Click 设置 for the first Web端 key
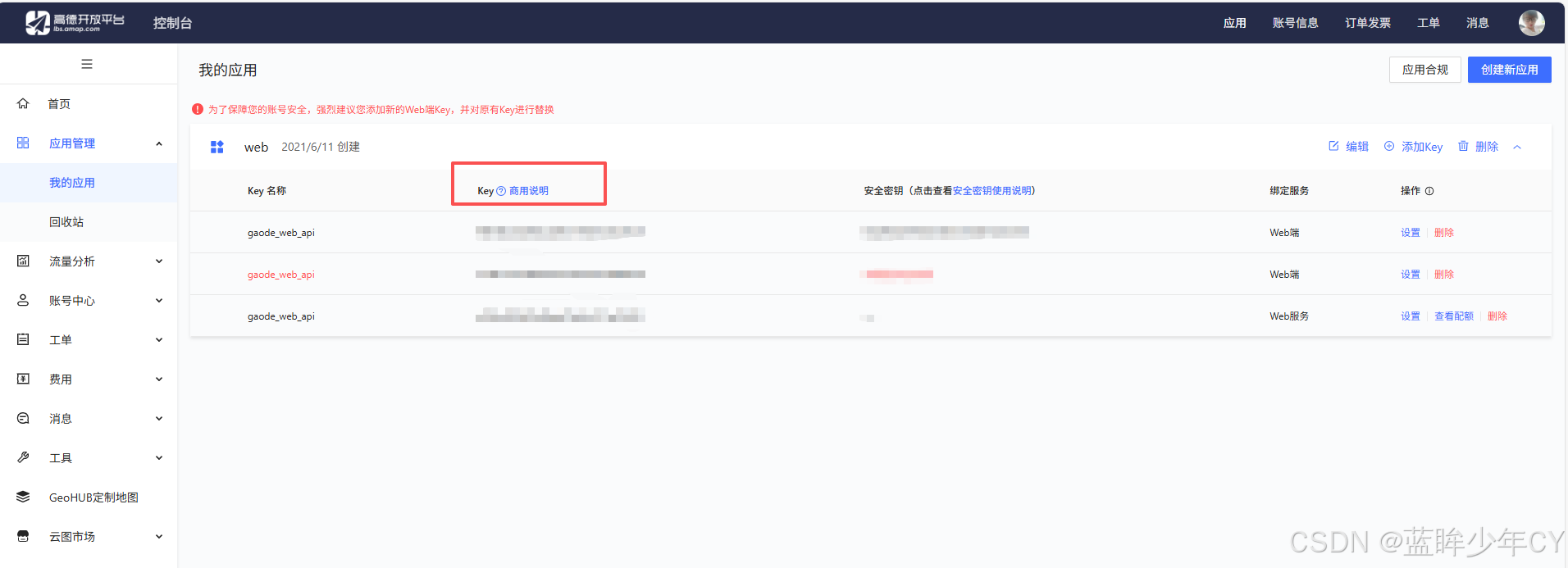The width and height of the screenshot is (1568, 568). (x=1410, y=233)
